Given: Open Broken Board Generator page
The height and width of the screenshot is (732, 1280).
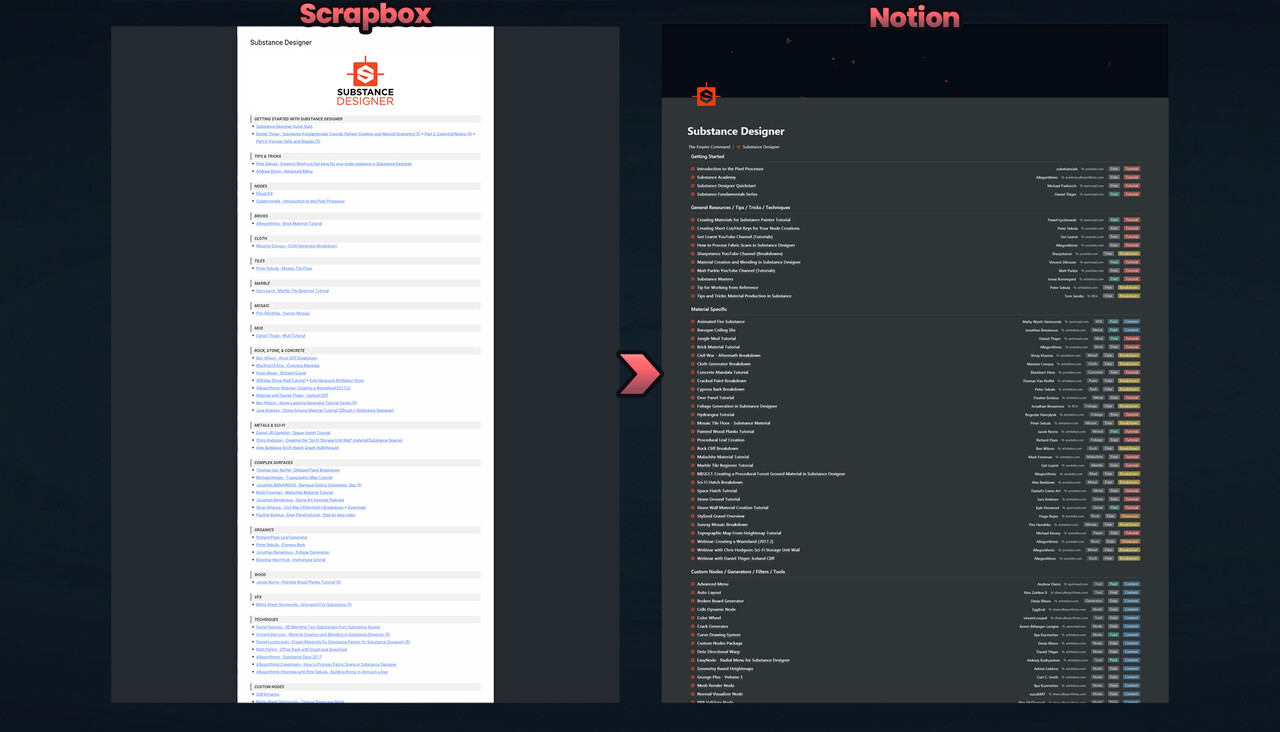Looking at the screenshot, I should 720,601.
